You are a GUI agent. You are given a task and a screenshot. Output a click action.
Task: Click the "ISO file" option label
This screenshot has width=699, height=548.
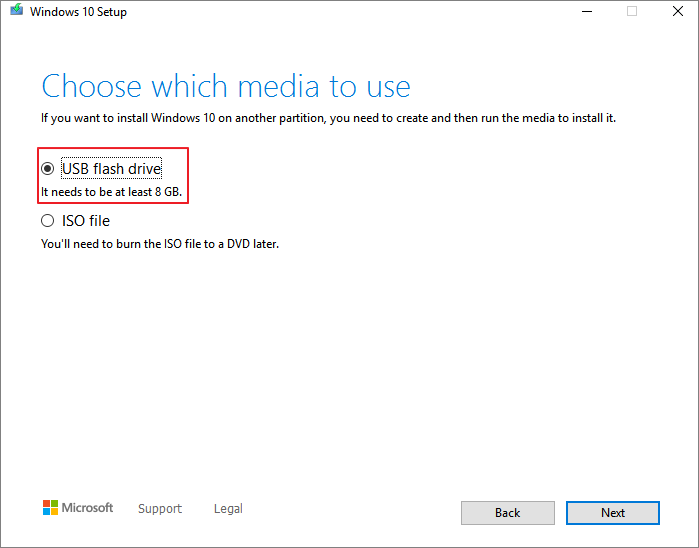click(x=86, y=221)
